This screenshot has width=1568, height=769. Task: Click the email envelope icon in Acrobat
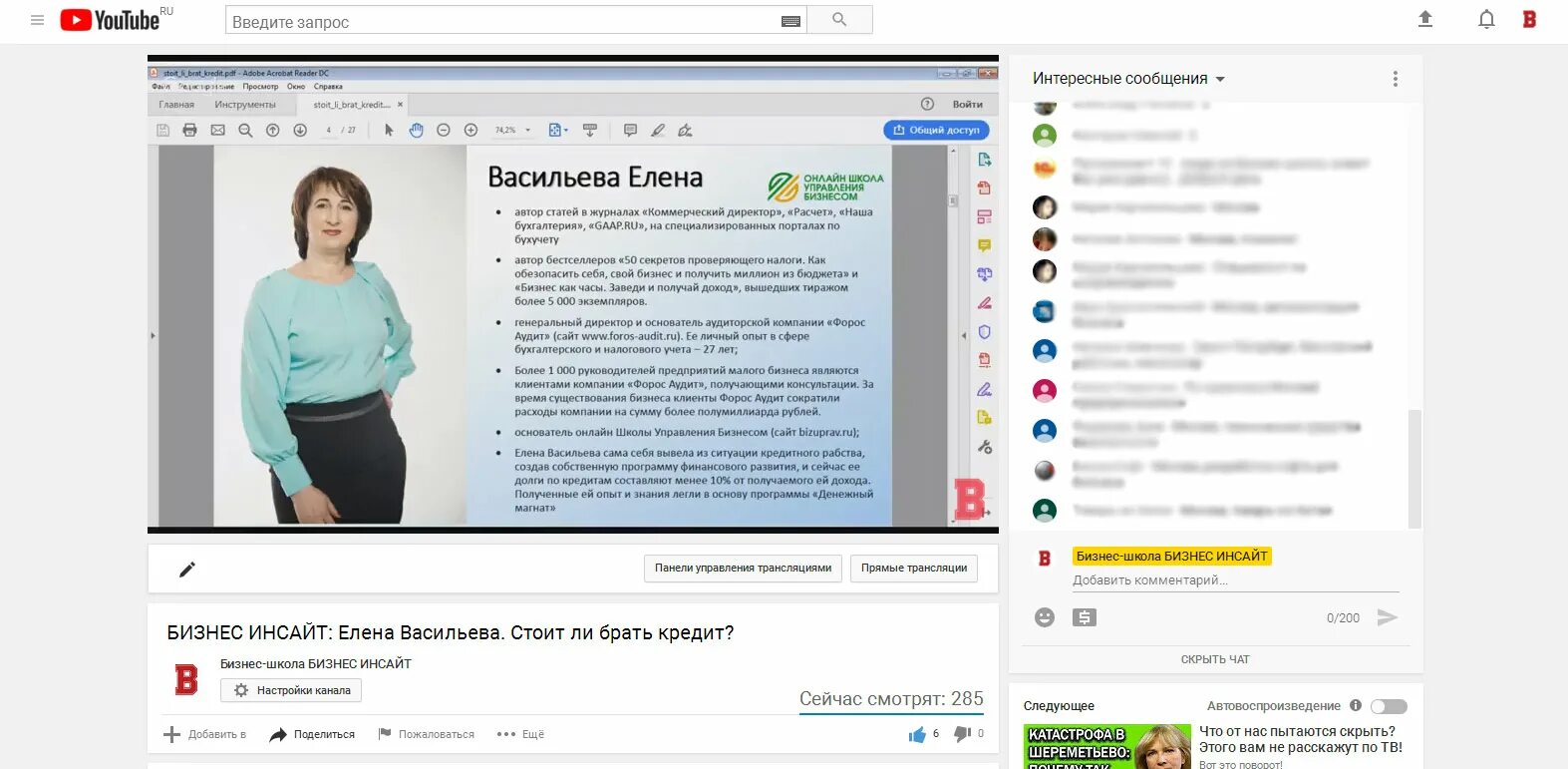pyautogui.click(x=217, y=130)
